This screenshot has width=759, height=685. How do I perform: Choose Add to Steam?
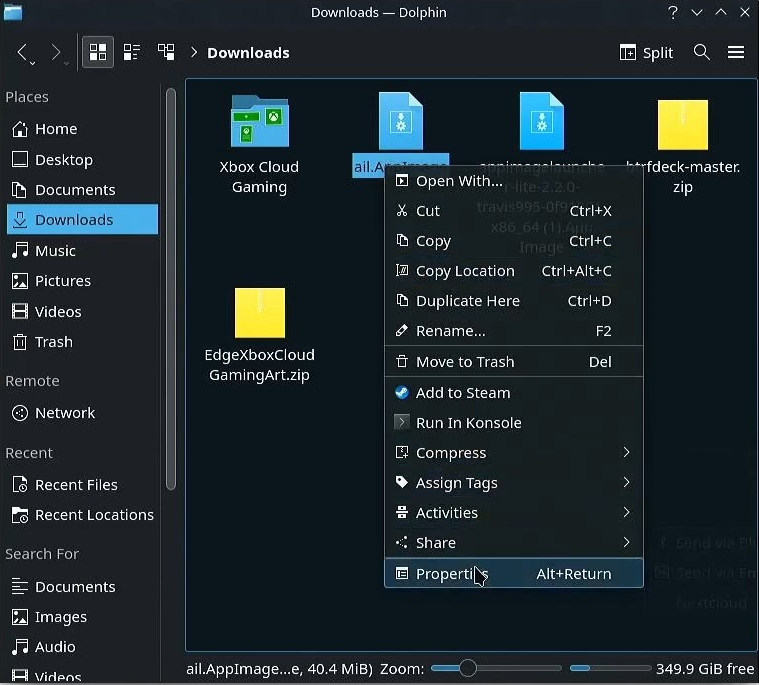coord(514,393)
